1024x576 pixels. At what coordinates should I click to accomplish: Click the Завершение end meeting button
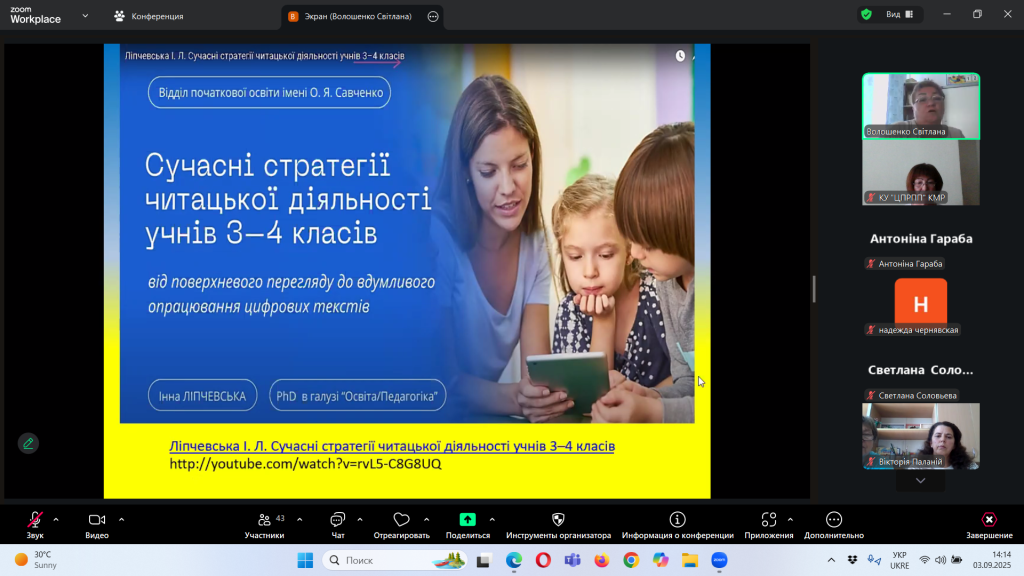click(988, 521)
